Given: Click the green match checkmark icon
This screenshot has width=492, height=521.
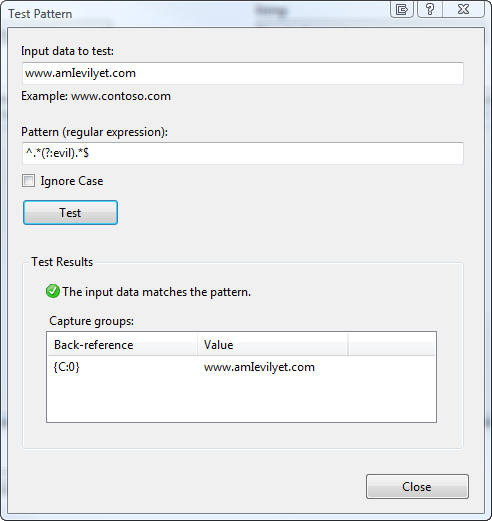Looking at the screenshot, I should [53, 291].
